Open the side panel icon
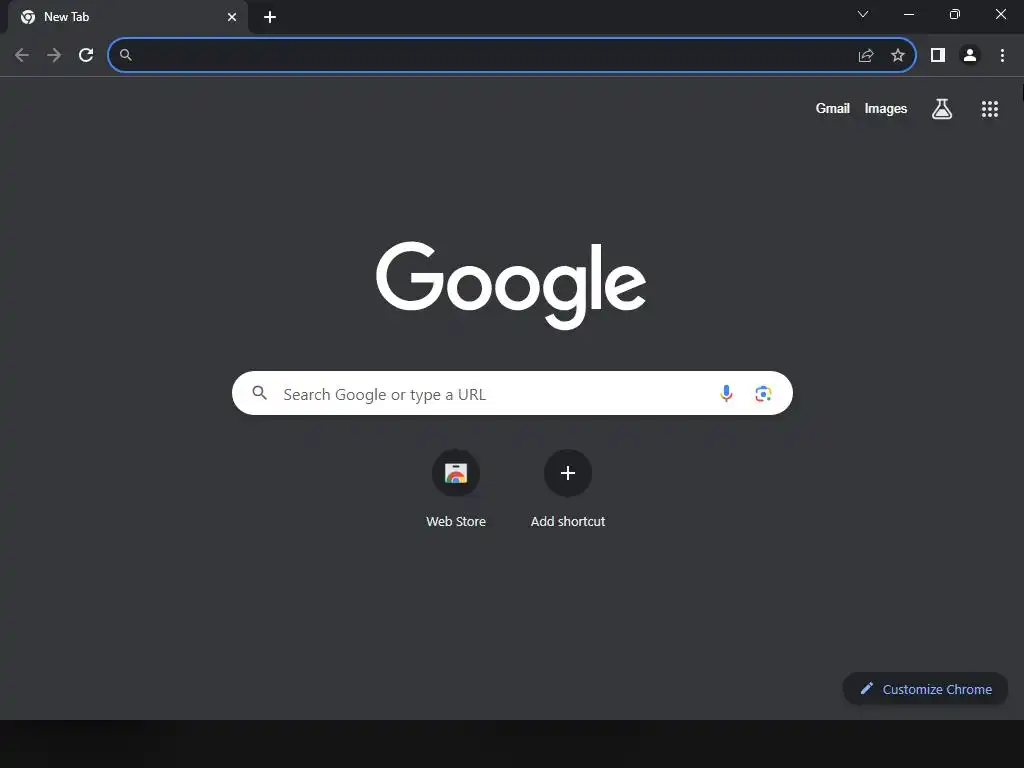1024x768 pixels. [938, 55]
